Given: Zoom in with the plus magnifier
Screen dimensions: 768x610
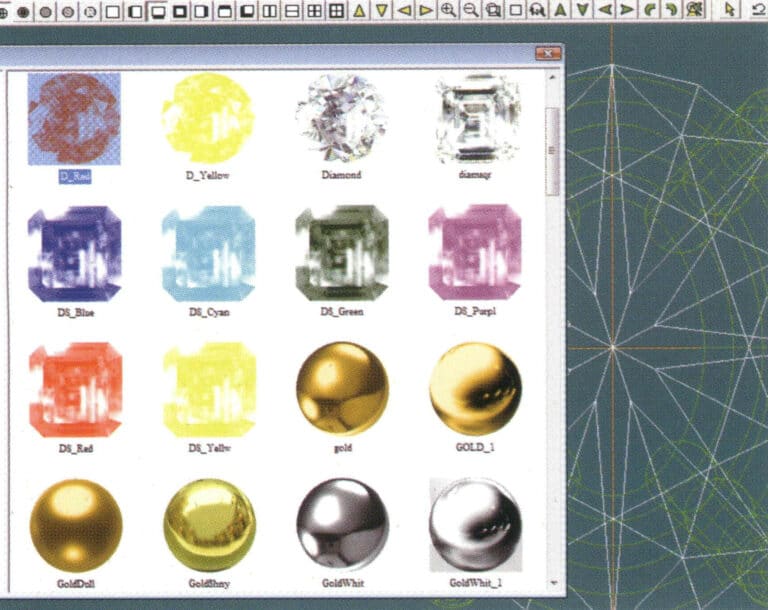Looking at the screenshot, I should (x=448, y=11).
